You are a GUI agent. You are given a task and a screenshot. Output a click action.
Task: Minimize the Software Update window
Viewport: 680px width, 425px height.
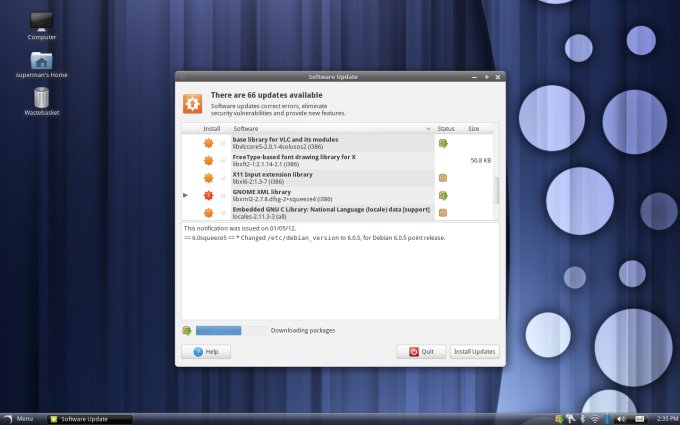click(474, 77)
